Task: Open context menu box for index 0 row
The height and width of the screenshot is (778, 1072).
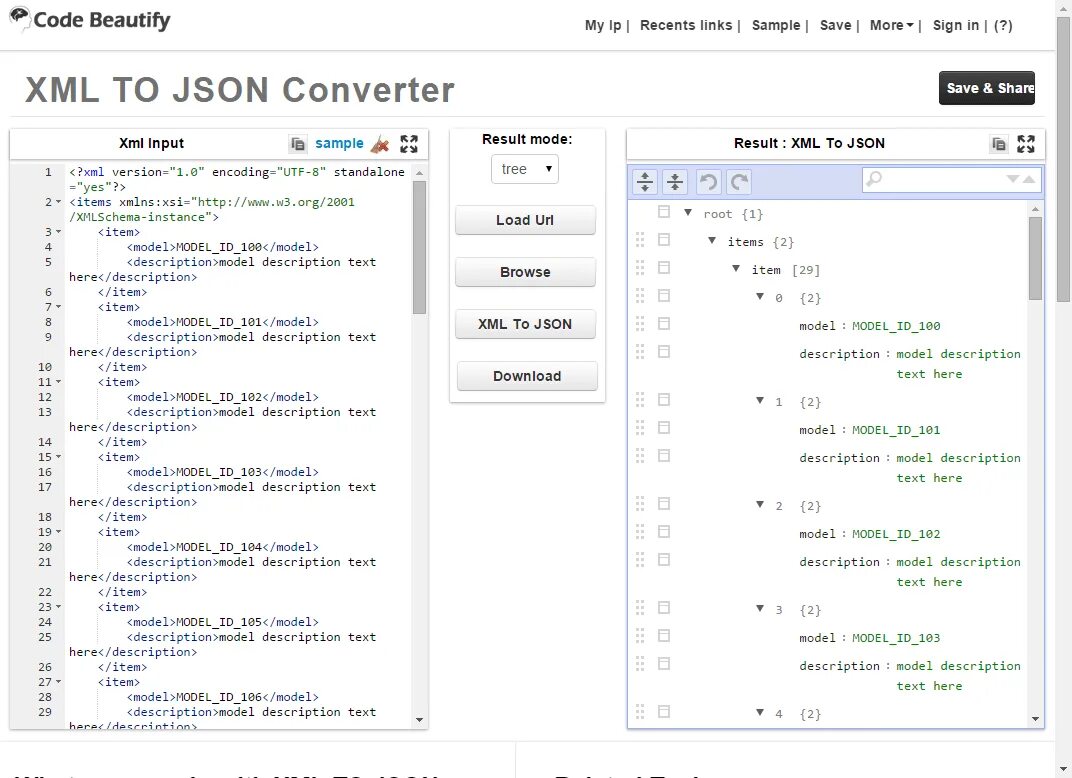Action: 664,296
